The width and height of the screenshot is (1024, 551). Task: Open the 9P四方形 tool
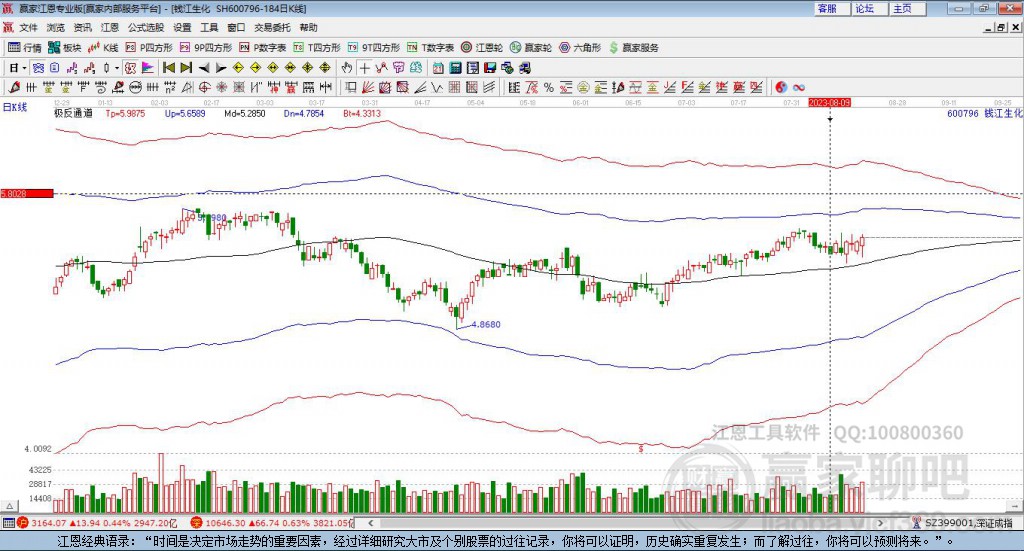point(205,48)
